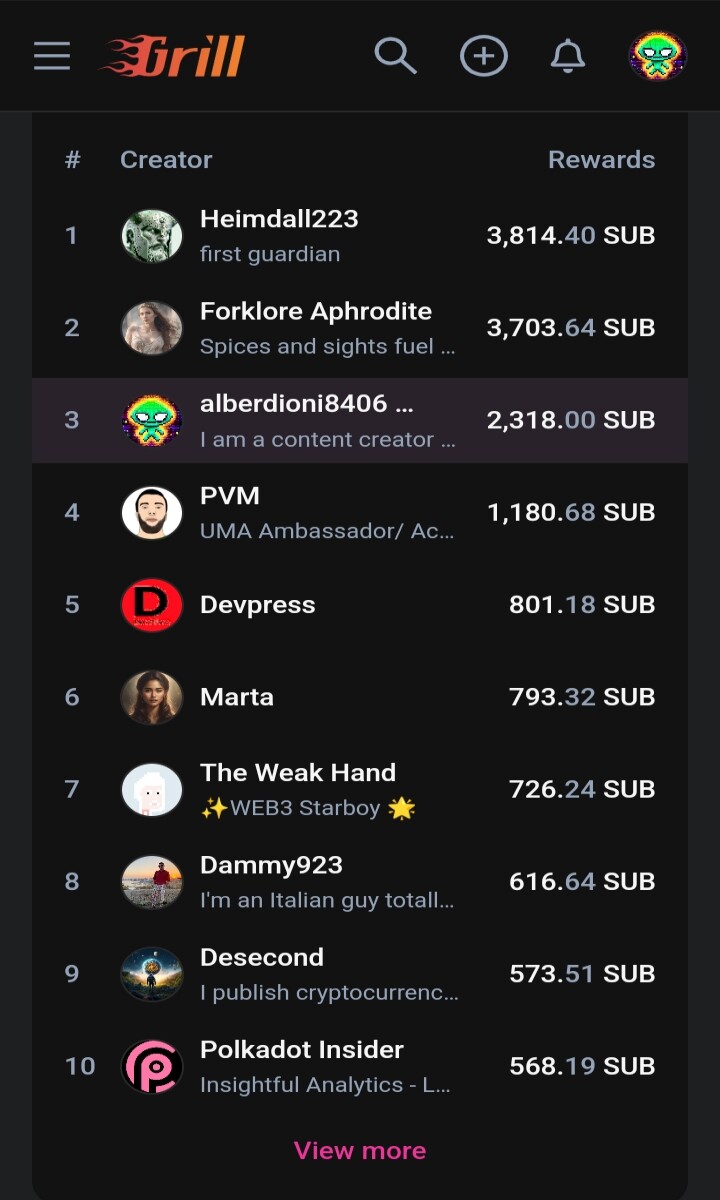The height and width of the screenshot is (1200, 720).
Task: Open The Weak Hand creator name
Action: (298, 772)
